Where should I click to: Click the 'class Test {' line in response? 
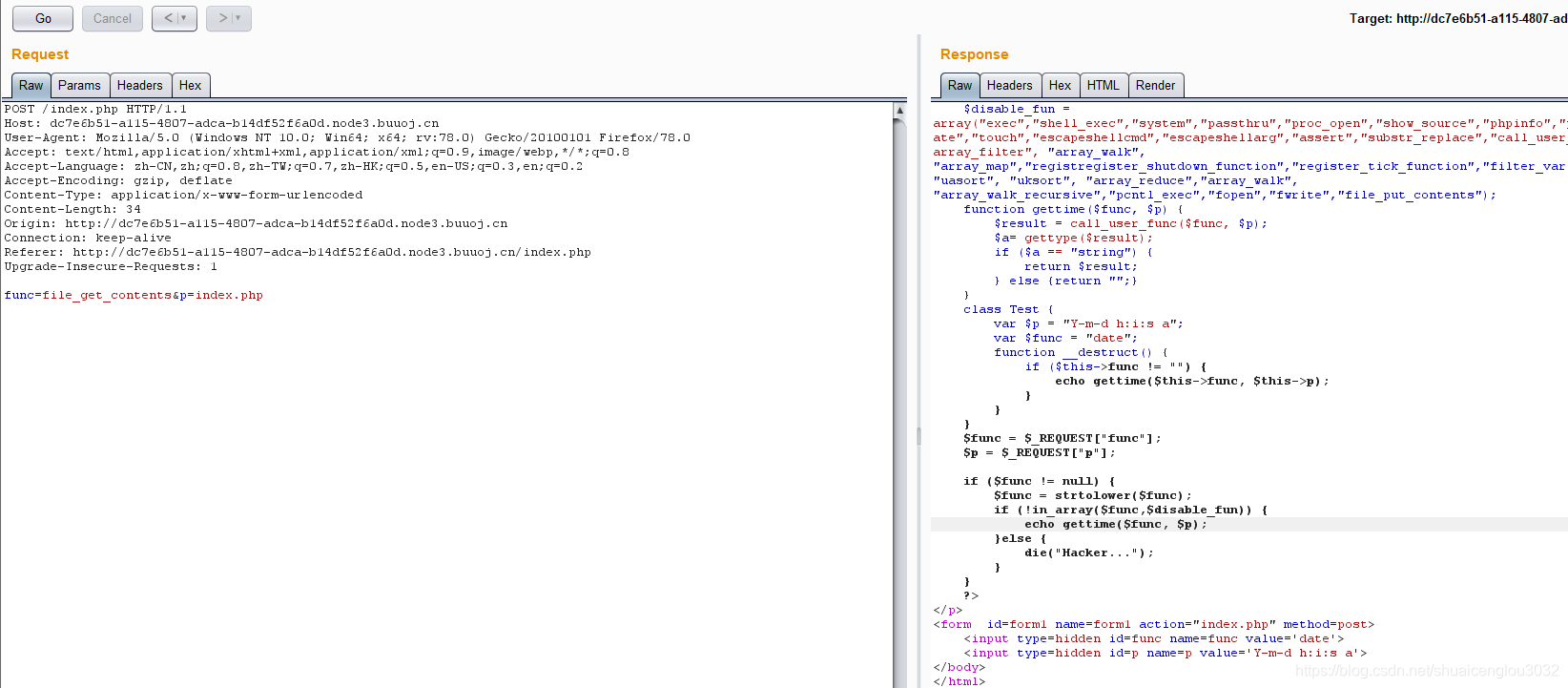(1008, 309)
